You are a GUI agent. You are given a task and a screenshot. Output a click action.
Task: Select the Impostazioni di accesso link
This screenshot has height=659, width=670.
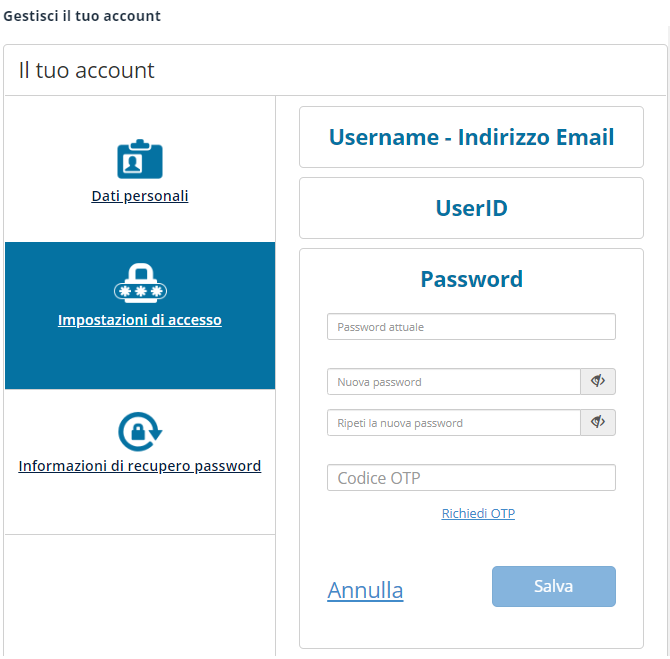140,320
